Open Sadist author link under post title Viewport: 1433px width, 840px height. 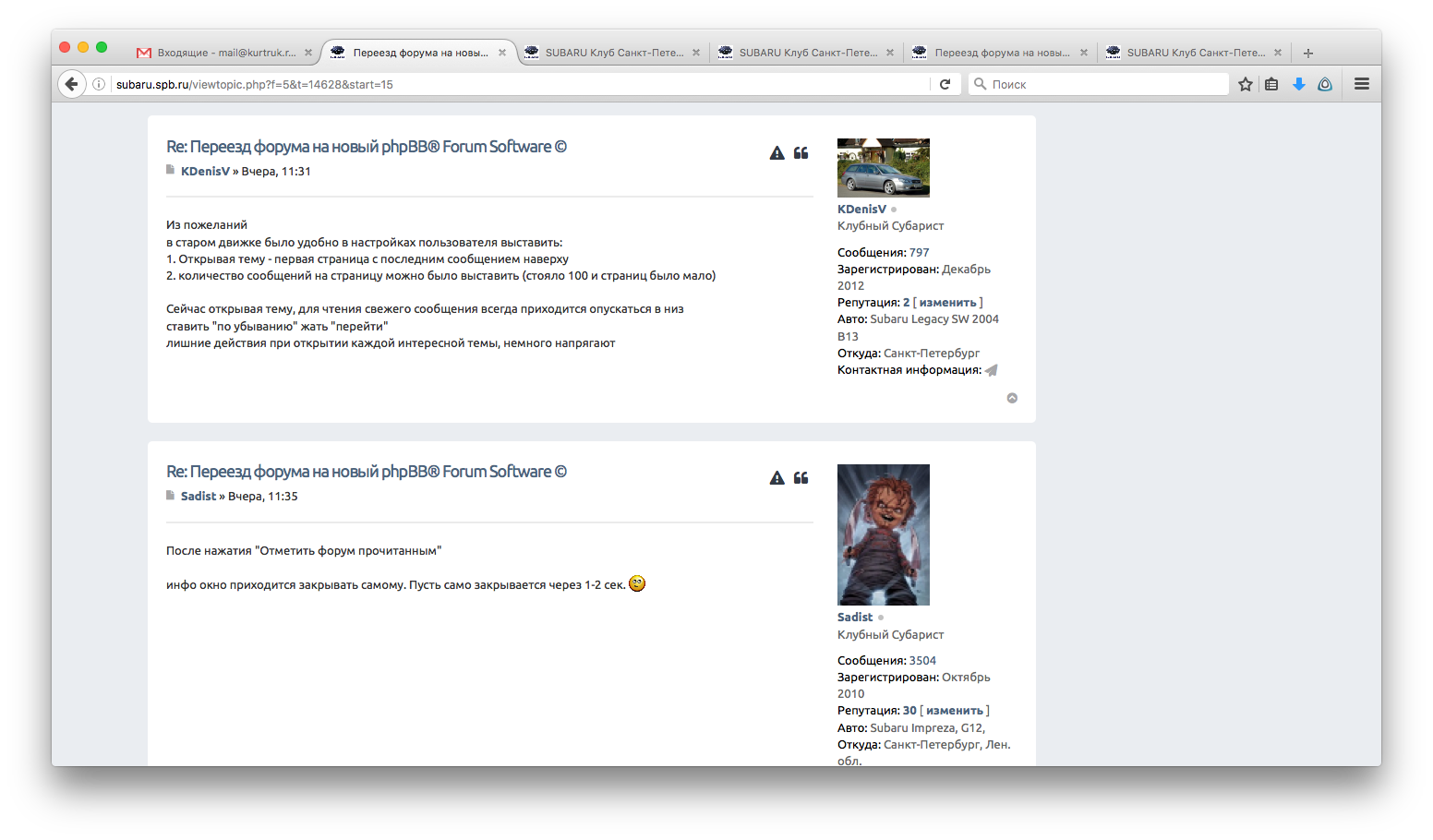(x=199, y=497)
